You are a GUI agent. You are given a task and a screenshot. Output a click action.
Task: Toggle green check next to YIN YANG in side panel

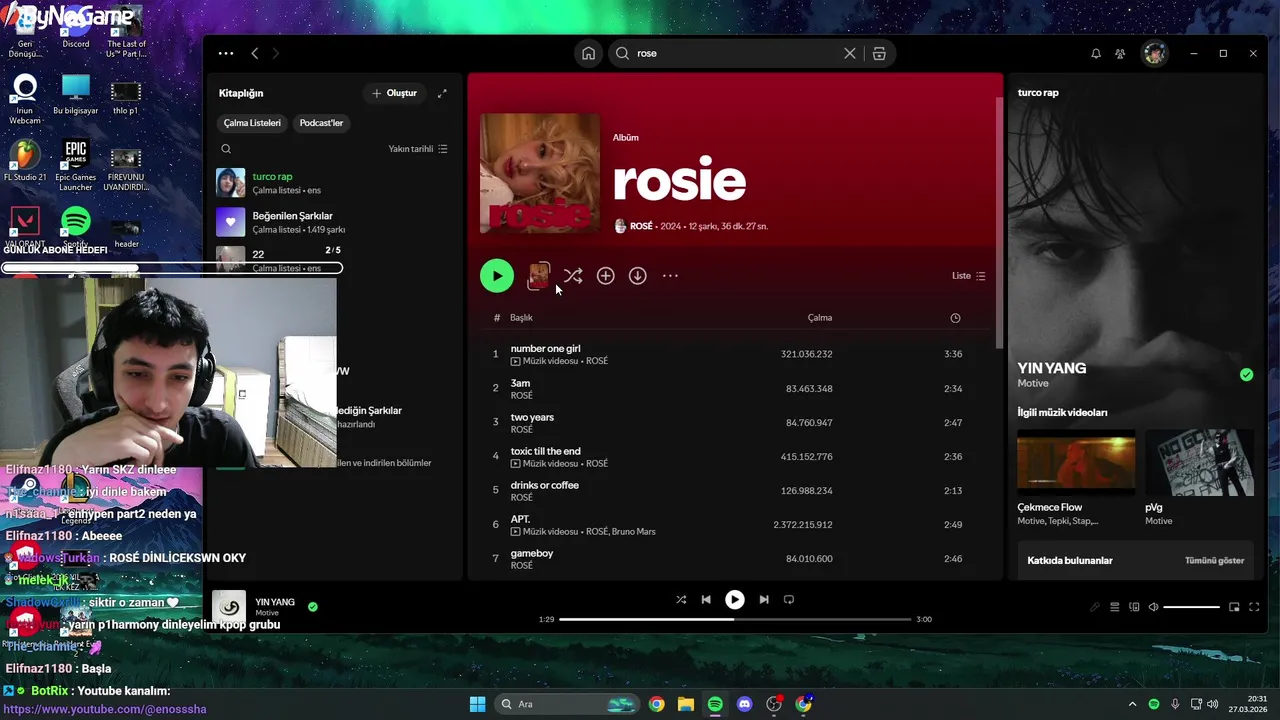point(1246,375)
